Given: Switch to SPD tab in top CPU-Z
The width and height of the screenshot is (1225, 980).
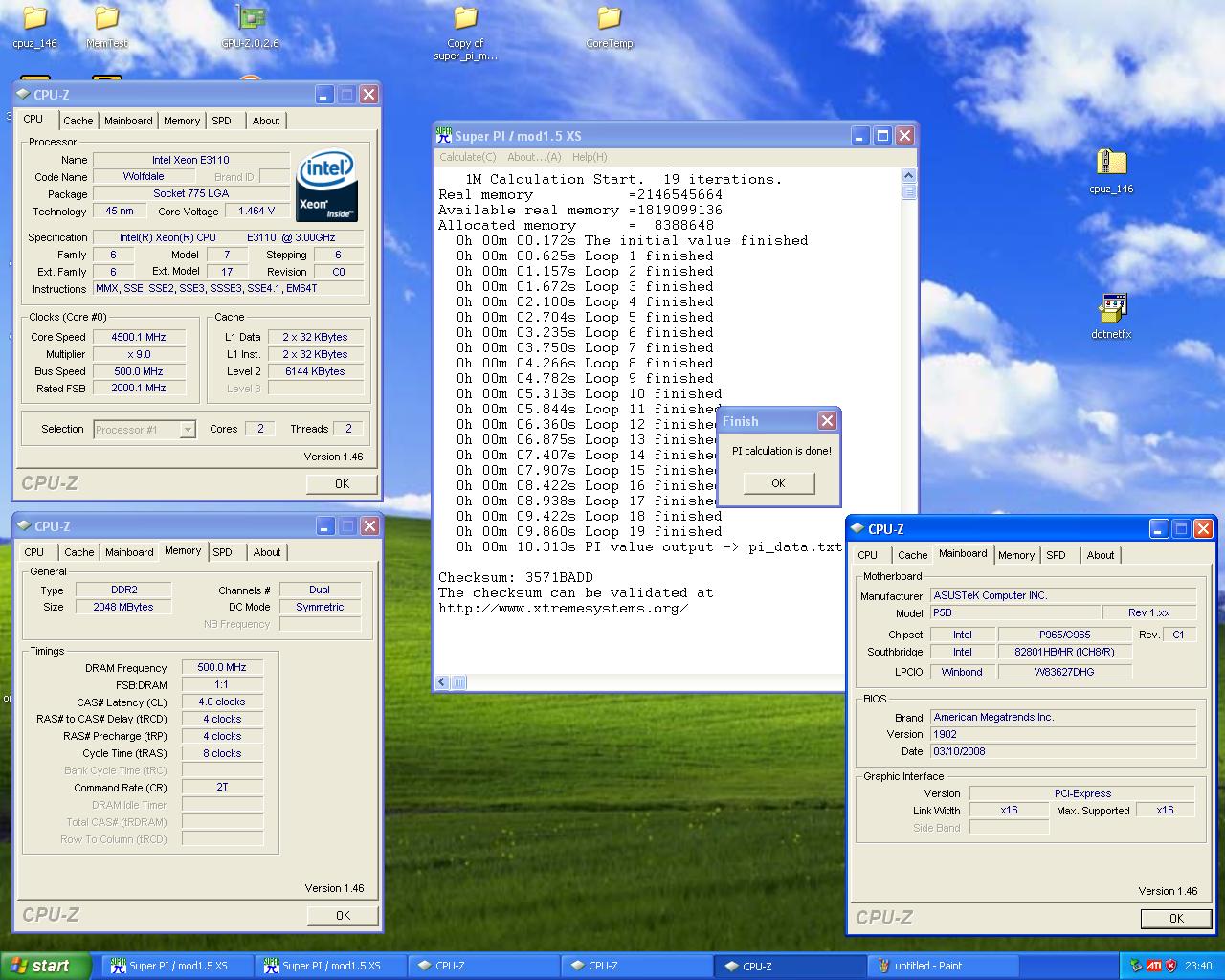Looking at the screenshot, I should coord(222,121).
